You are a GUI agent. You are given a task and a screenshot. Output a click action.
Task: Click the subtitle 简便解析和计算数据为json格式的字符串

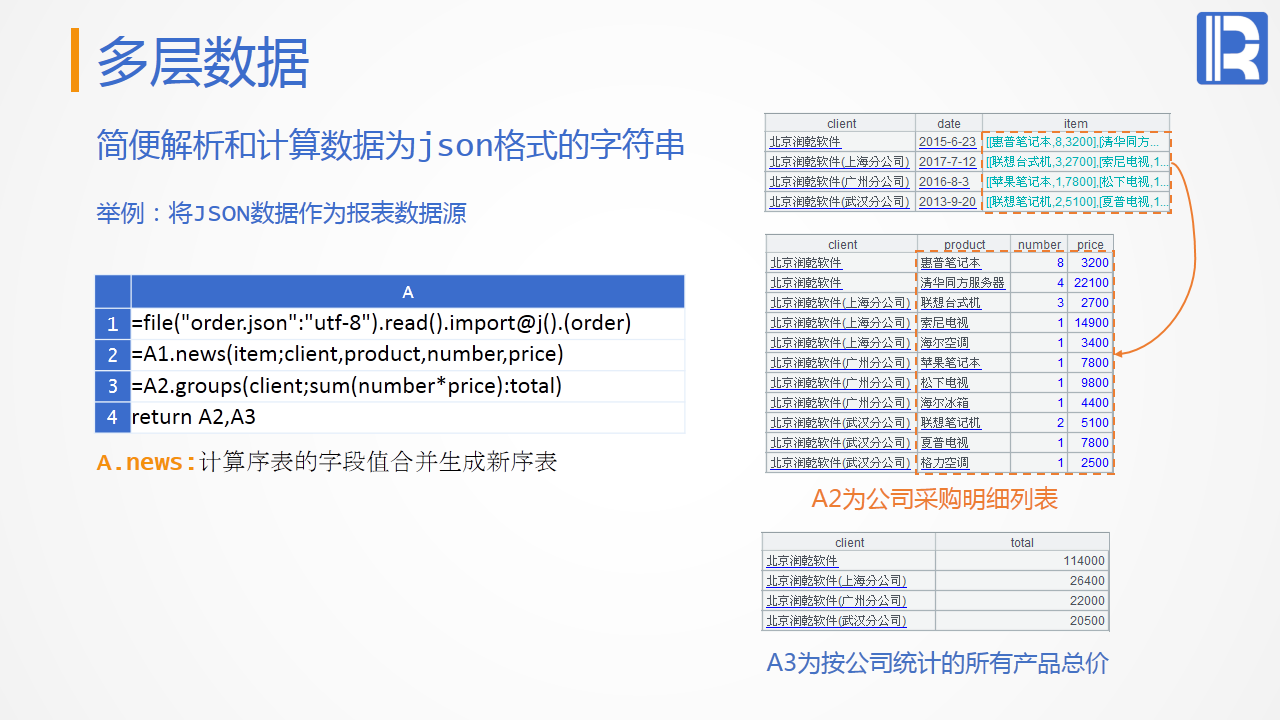[391, 145]
